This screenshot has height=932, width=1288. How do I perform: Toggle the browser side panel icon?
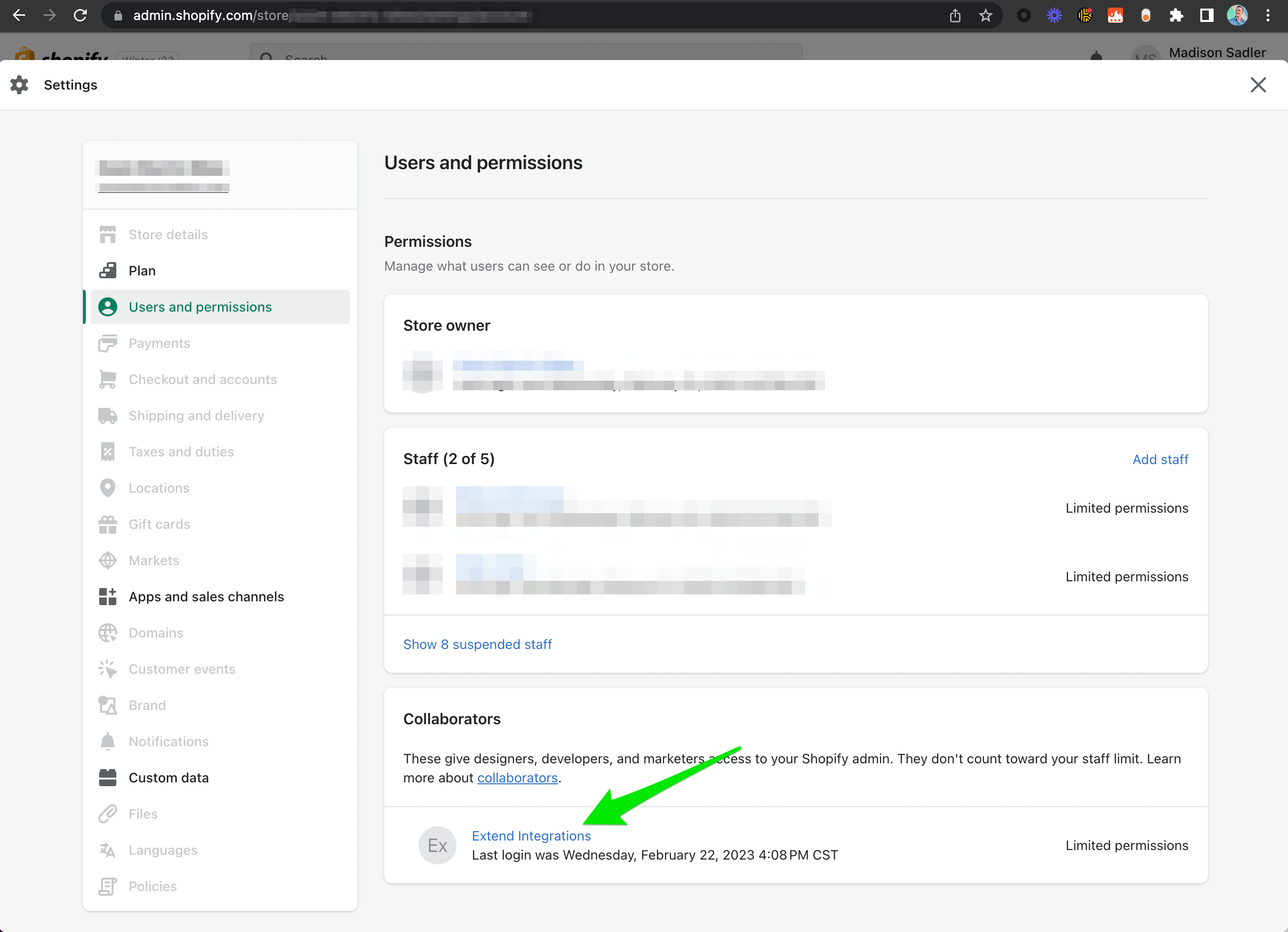pos(1207,15)
